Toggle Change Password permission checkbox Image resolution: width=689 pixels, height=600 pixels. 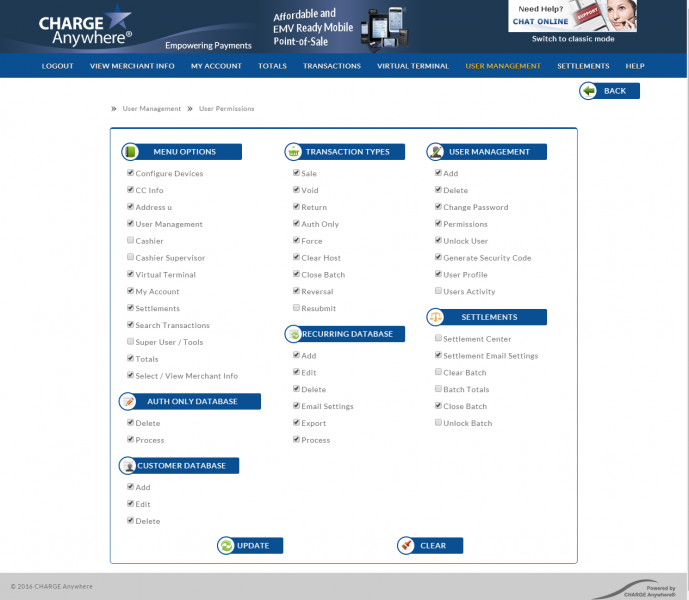click(439, 206)
